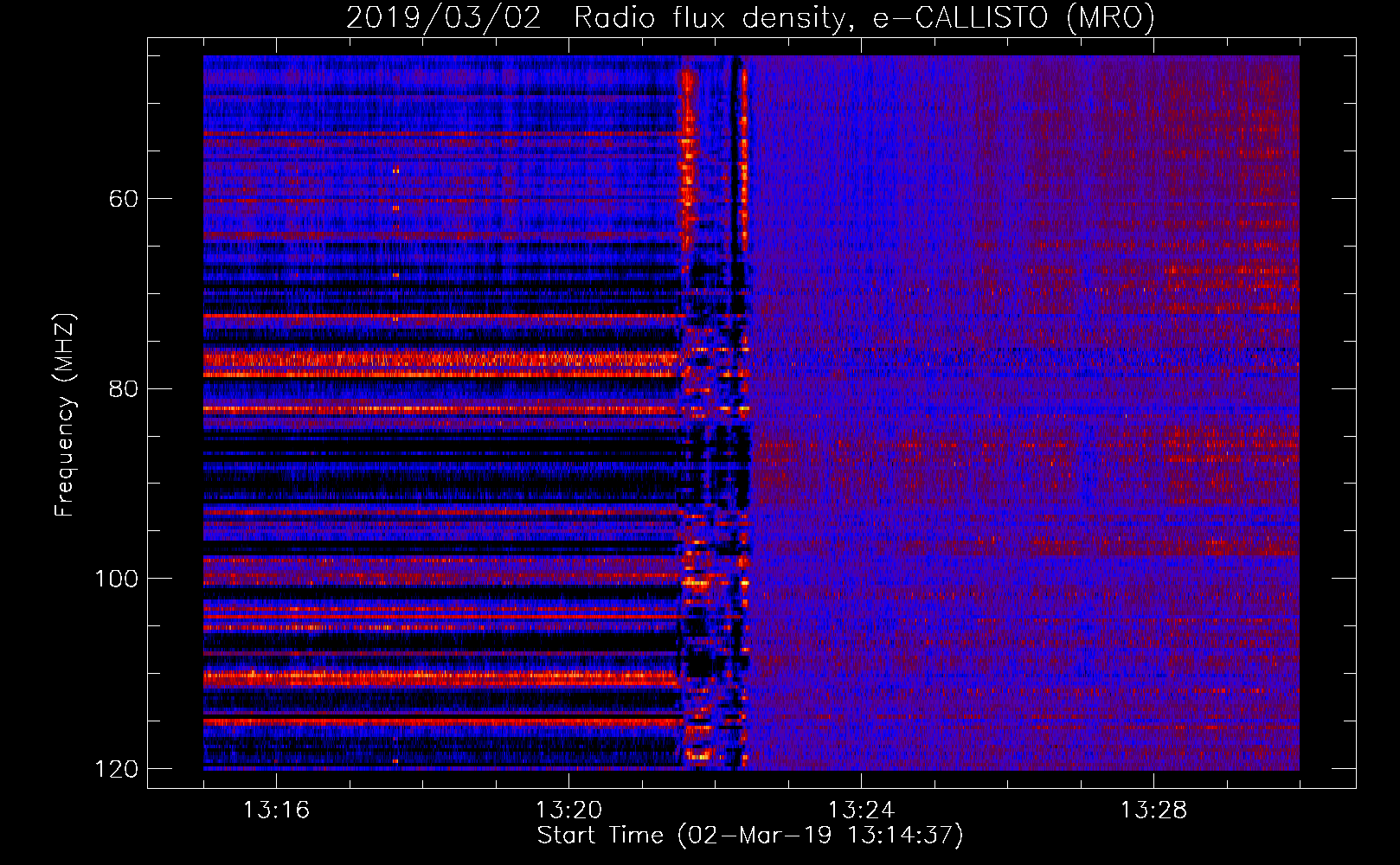Viewport: 1400px width, 865px height.
Task: Click the 'Start Time (02-Mar-19 13:14:37)' label
Action: pyautogui.click(x=750, y=836)
